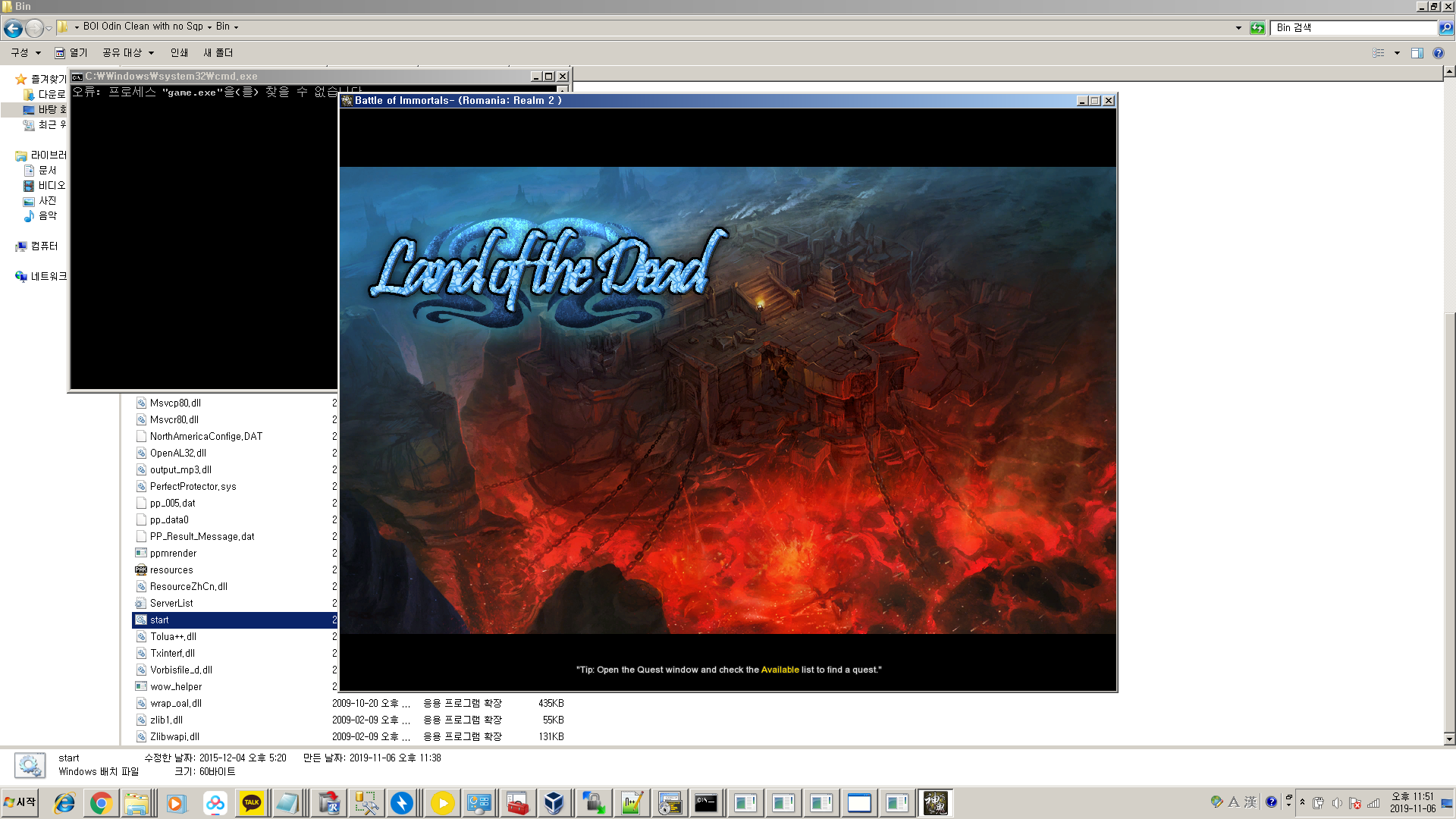Screen dimensions: 1456x819
Task: Open the red toolbox taskbar icon
Action: click(x=517, y=803)
